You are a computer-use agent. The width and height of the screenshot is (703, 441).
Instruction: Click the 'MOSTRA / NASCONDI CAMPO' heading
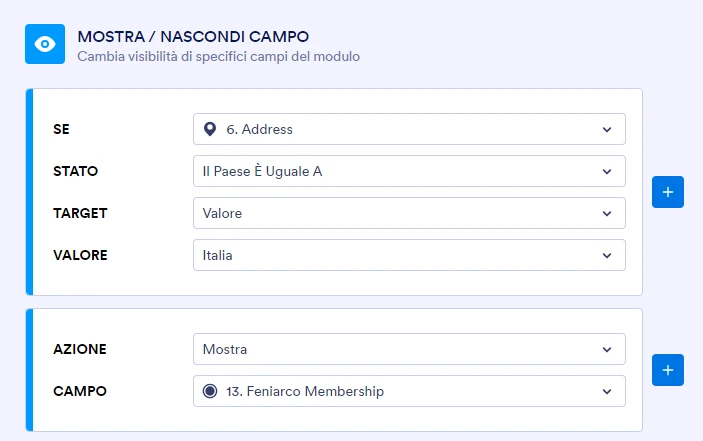tap(193, 37)
